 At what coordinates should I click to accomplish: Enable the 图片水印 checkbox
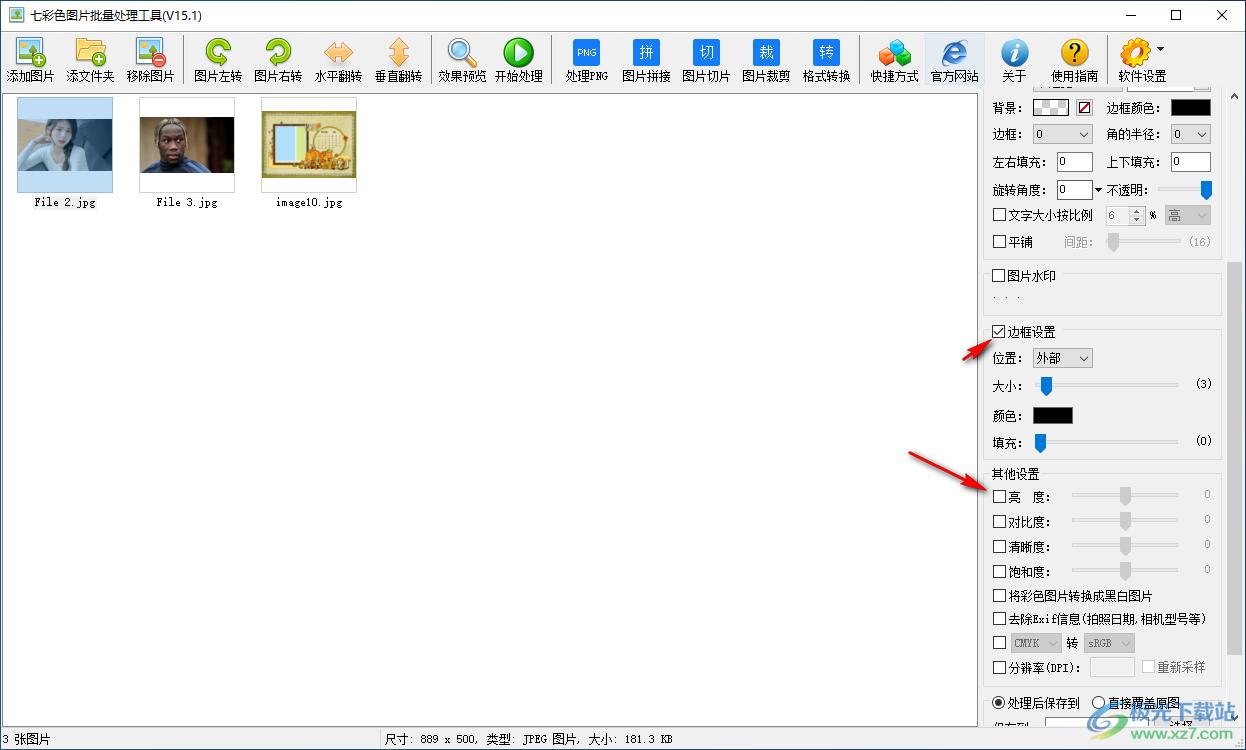point(999,276)
